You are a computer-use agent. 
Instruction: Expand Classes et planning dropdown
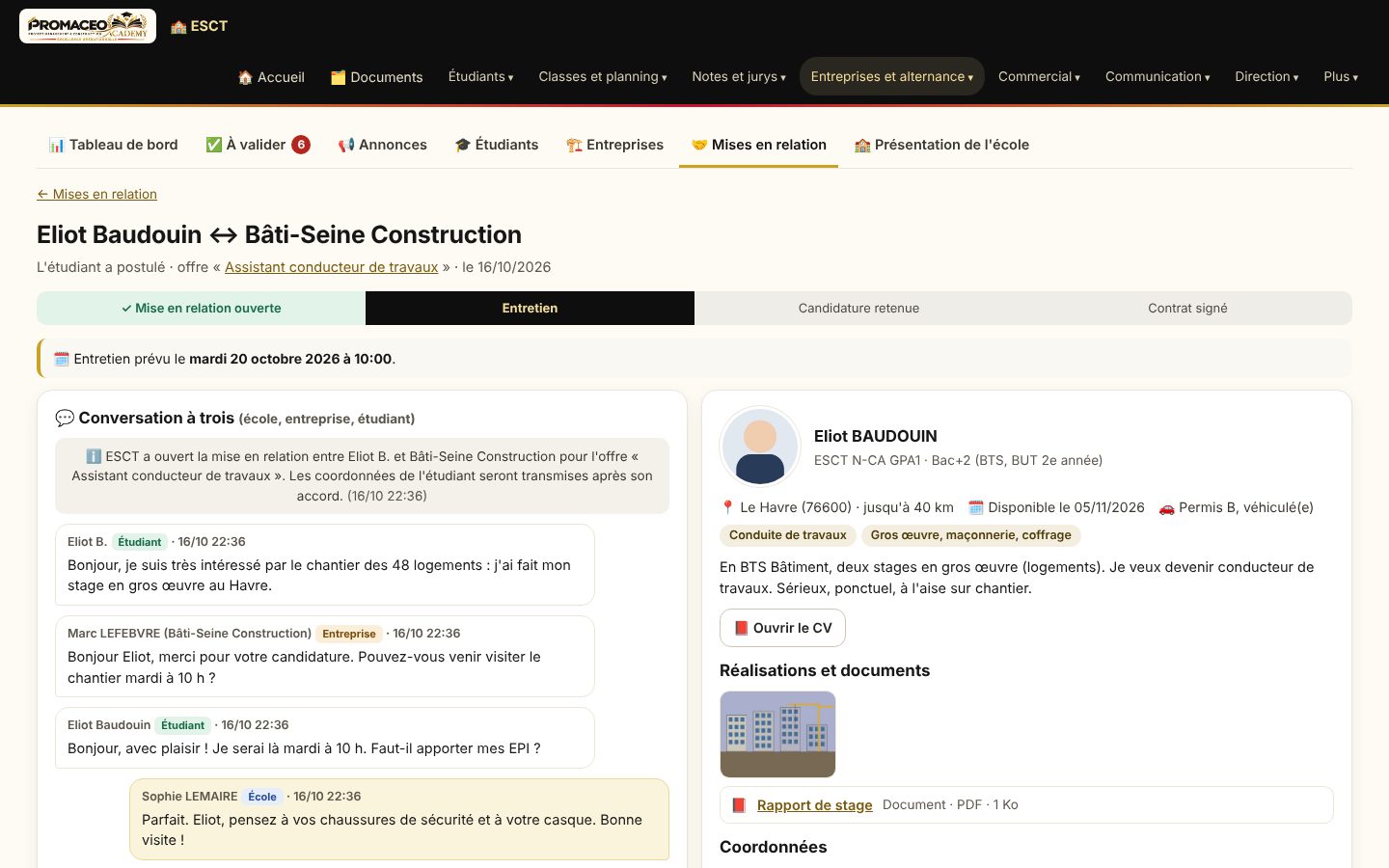(603, 76)
